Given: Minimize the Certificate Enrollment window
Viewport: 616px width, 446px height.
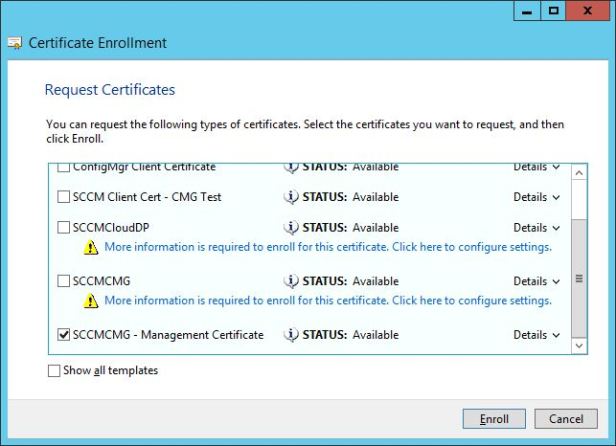Looking at the screenshot, I should tap(527, 11).
